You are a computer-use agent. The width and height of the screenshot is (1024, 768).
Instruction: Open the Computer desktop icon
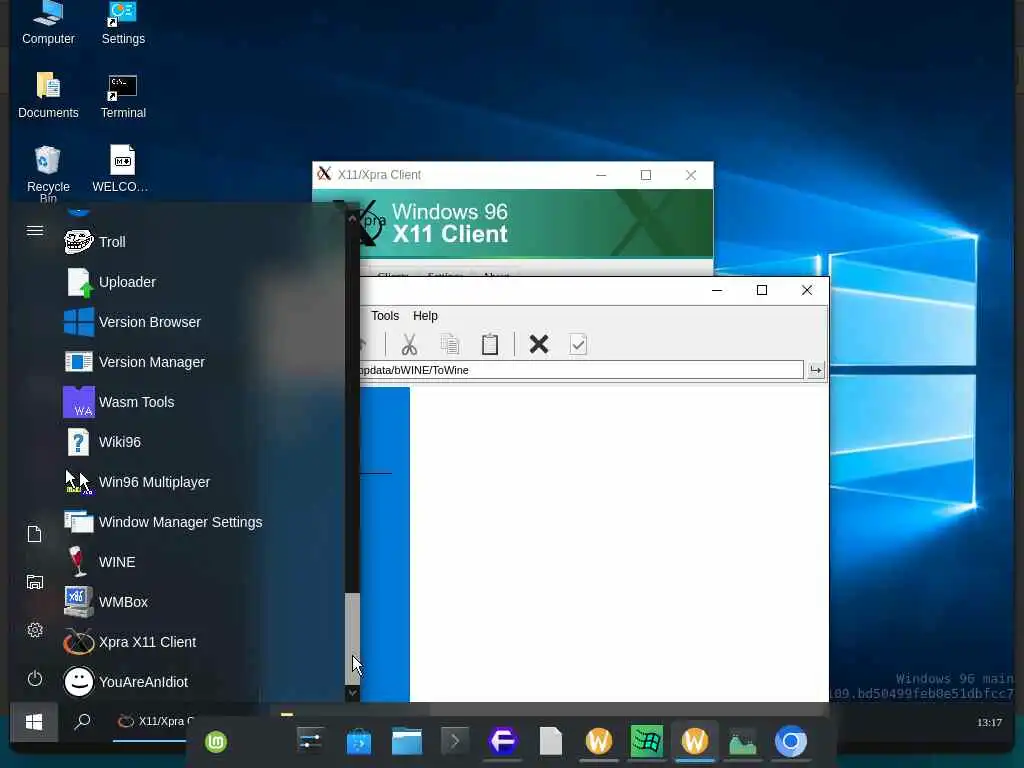[48, 24]
